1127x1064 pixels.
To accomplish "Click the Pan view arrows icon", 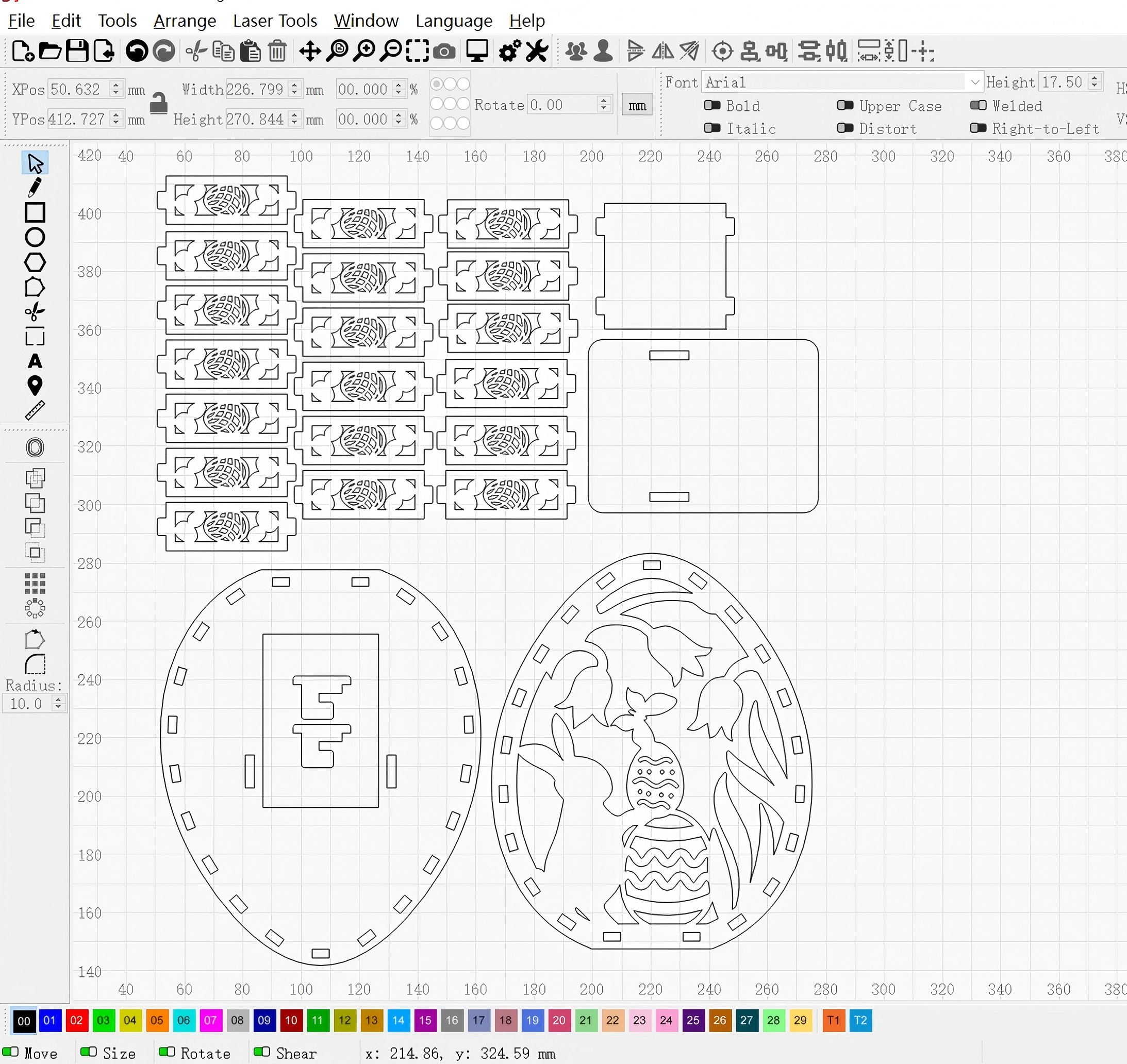I will pos(310,51).
